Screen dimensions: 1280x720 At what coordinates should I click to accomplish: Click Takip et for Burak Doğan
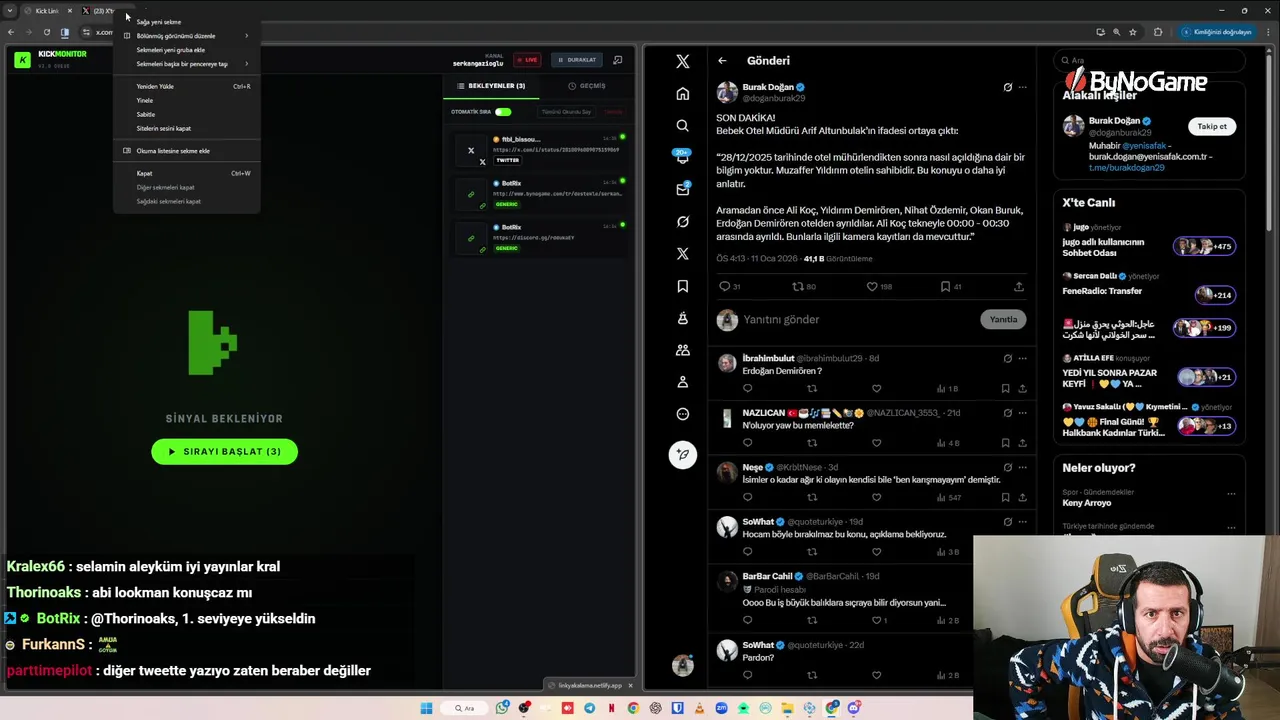[x=1212, y=126]
